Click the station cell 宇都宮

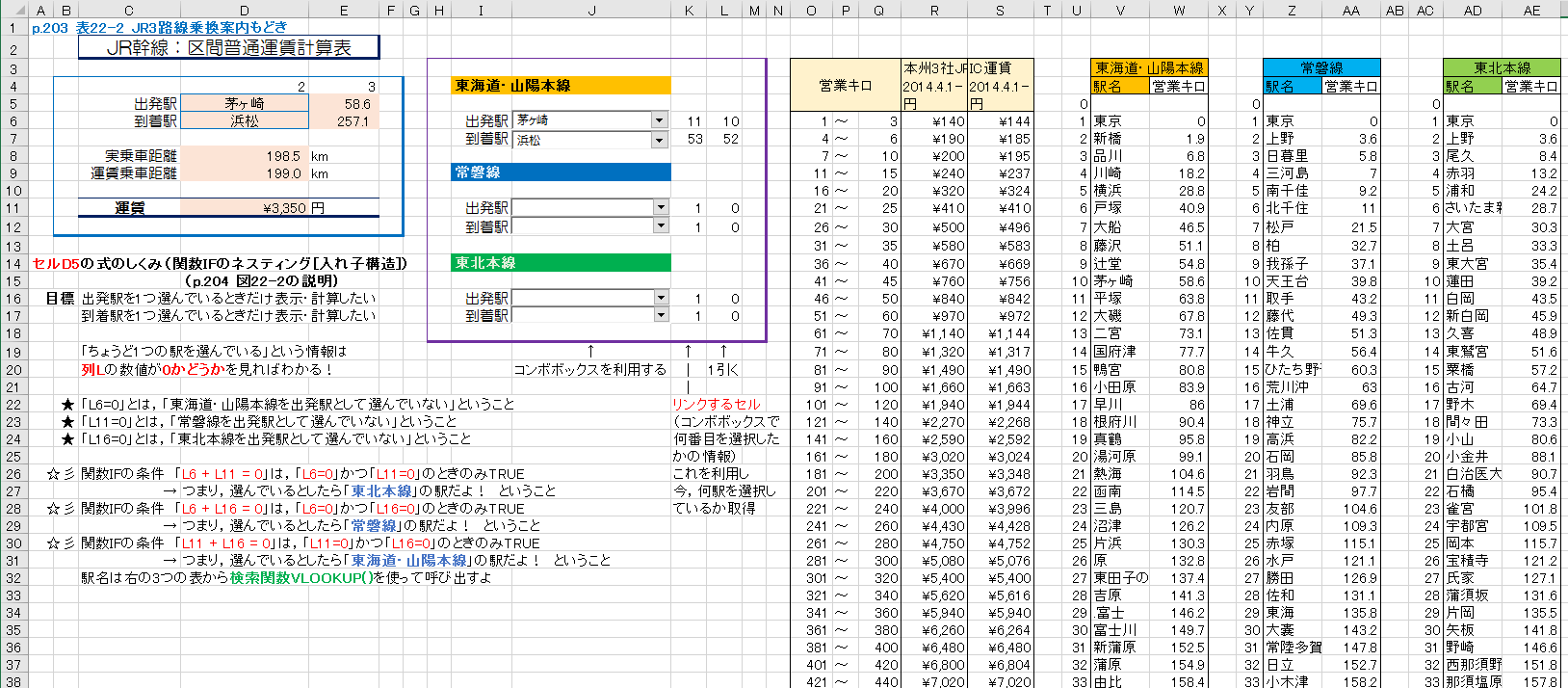click(x=1473, y=525)
